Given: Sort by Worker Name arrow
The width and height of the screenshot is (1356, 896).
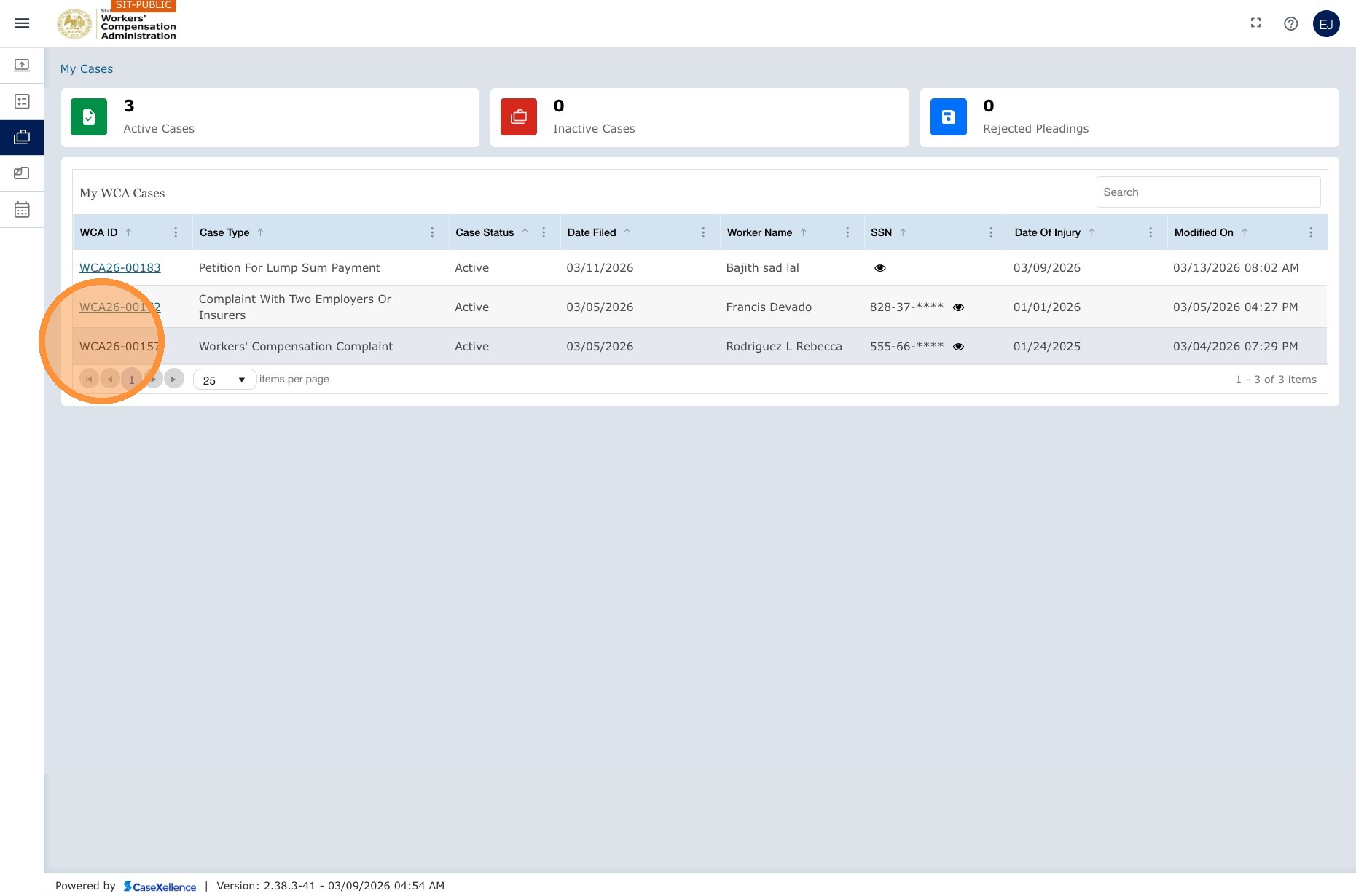Looking at the screenshot, I should 803,232.
